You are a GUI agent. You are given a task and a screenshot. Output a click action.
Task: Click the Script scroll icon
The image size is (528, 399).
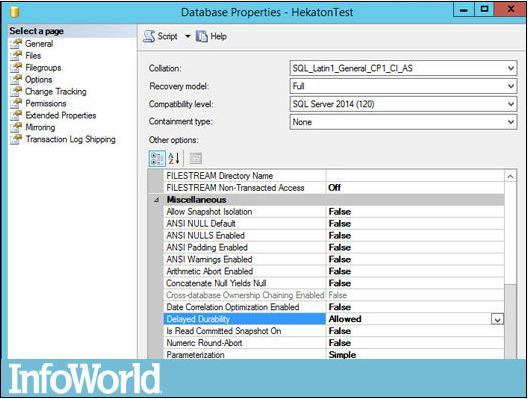point(149,36)
